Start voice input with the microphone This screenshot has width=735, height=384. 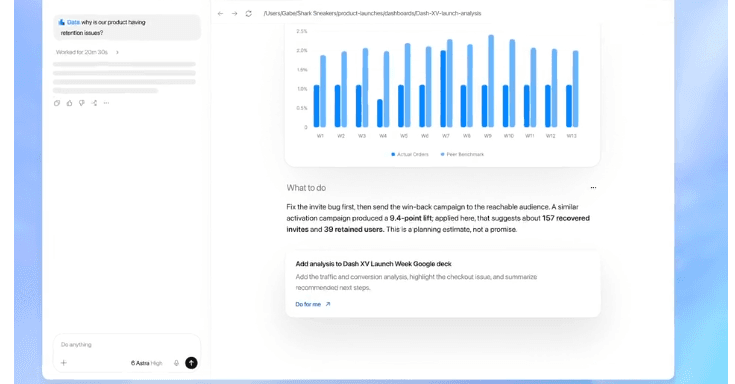[176, 363]
